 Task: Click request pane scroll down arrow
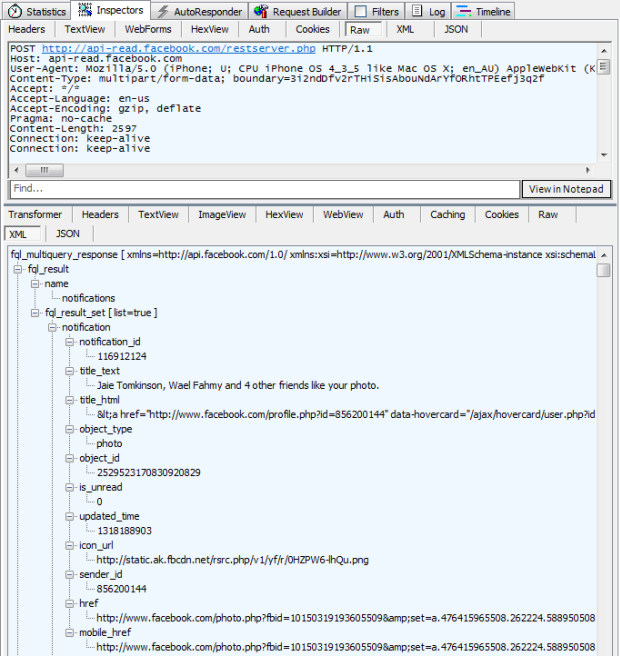click(604, 155)
